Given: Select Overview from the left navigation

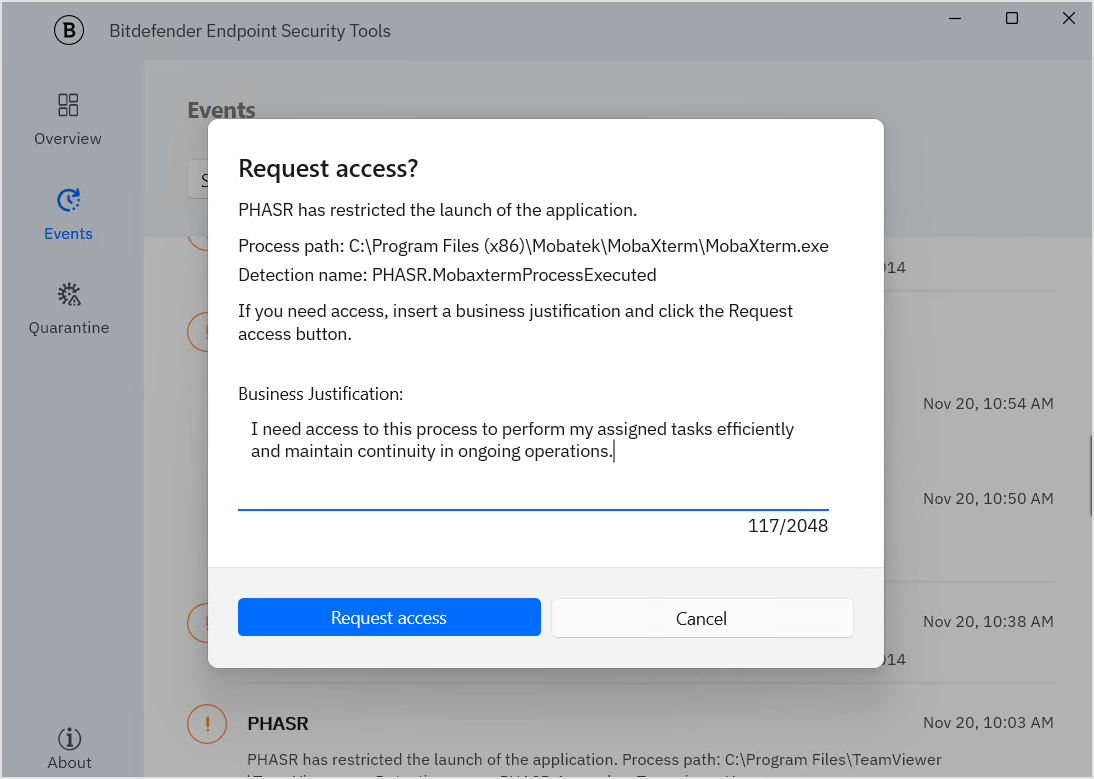Looking at the screenshot, I should pyautogui.click(x=68, y=138).
